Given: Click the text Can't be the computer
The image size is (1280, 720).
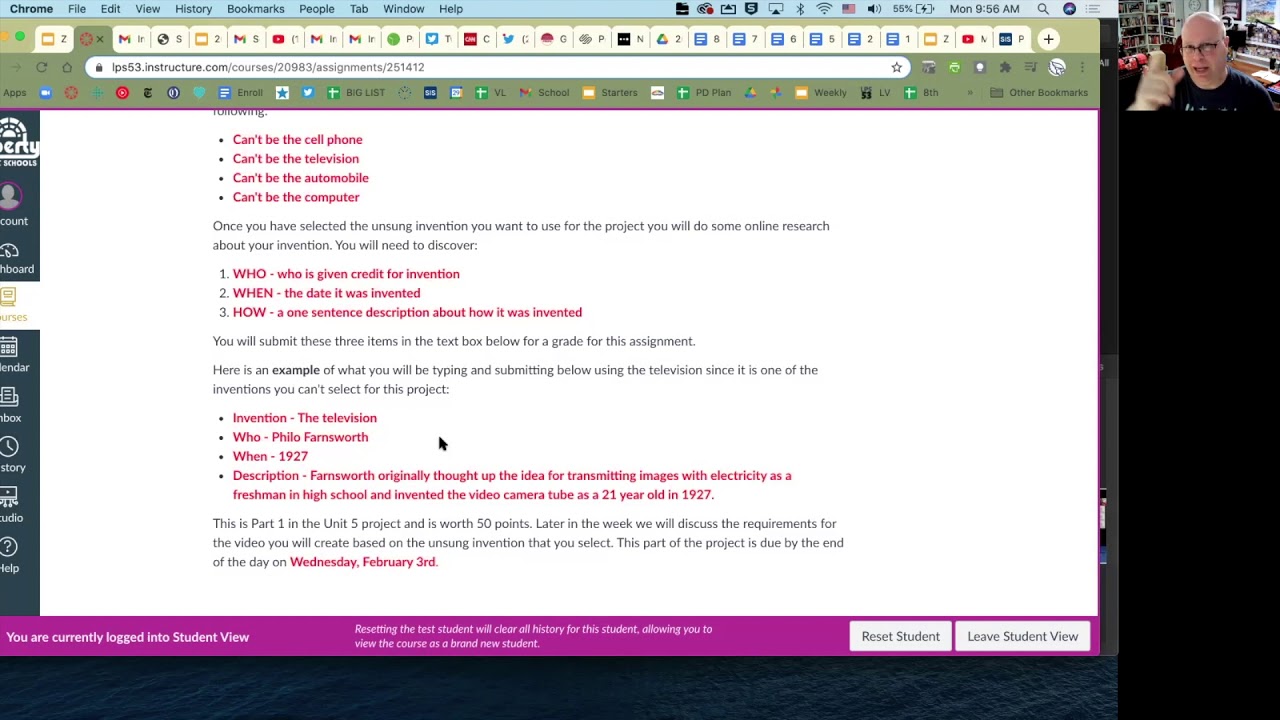Looking at the screenshot, I should pos(296,197).
